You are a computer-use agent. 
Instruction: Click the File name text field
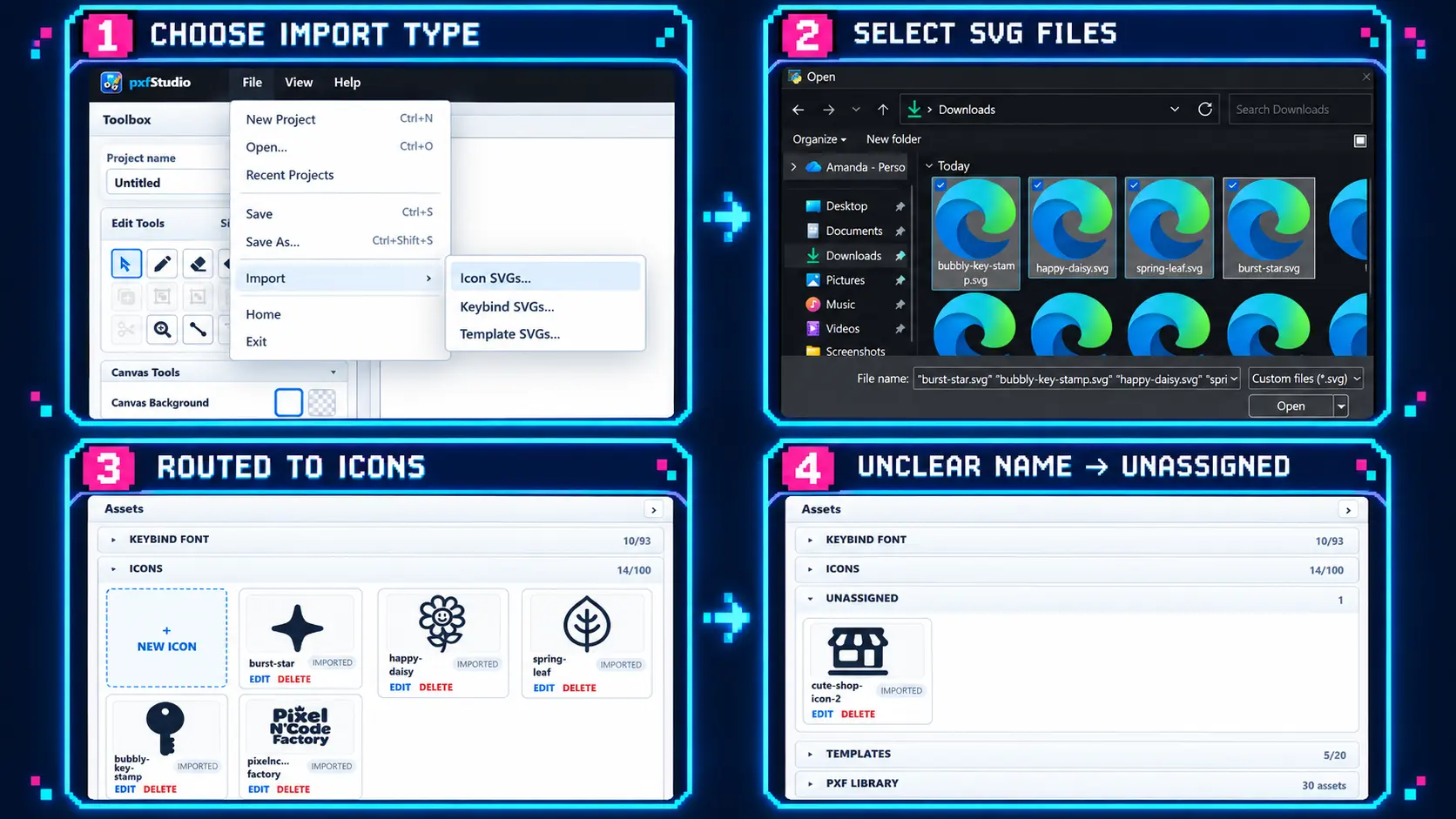1076,379
